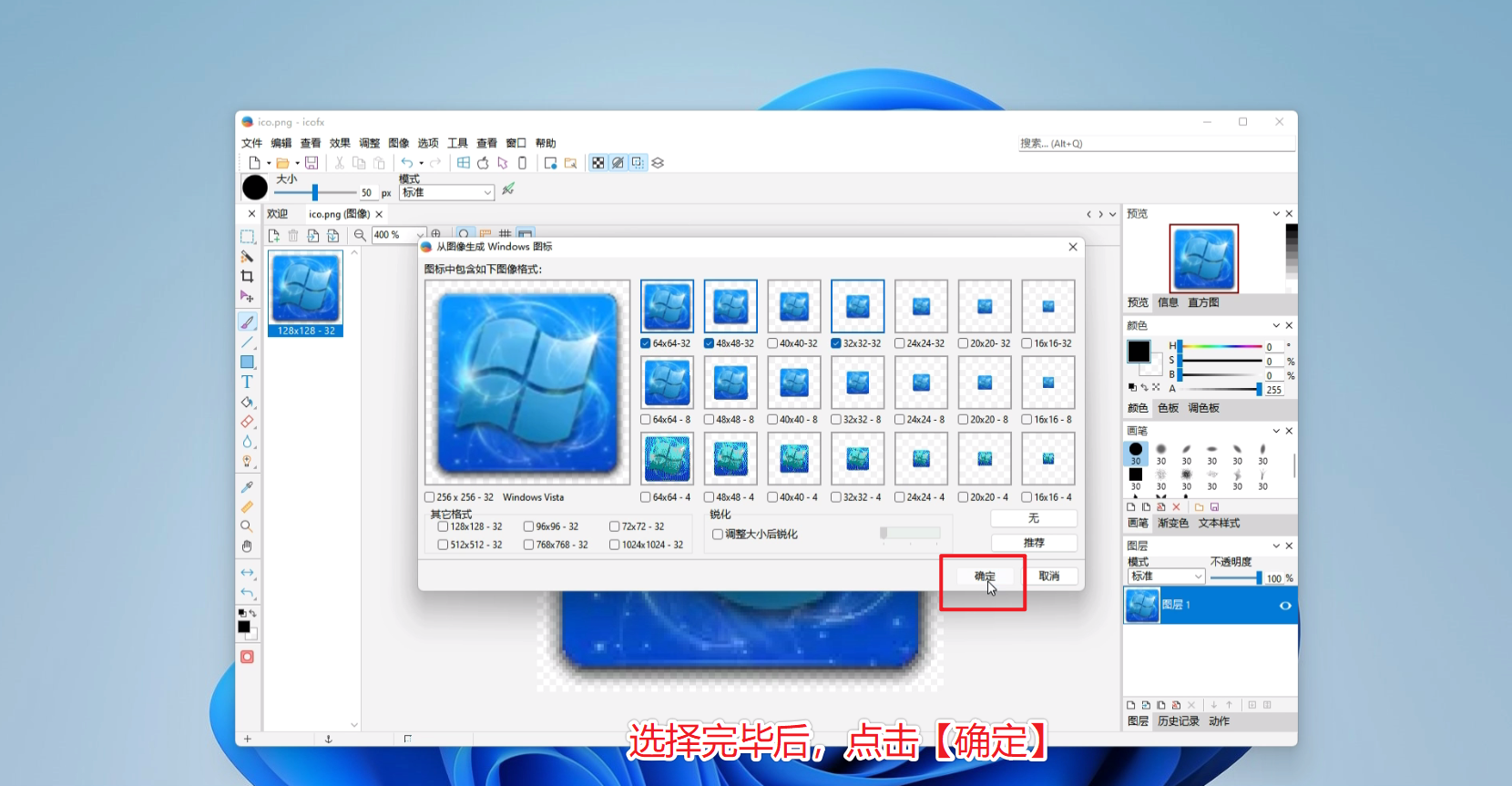The image size is (1512, 786).
Task: Enable the sharpen after resizing checkbox
Action: coord(718,535)
